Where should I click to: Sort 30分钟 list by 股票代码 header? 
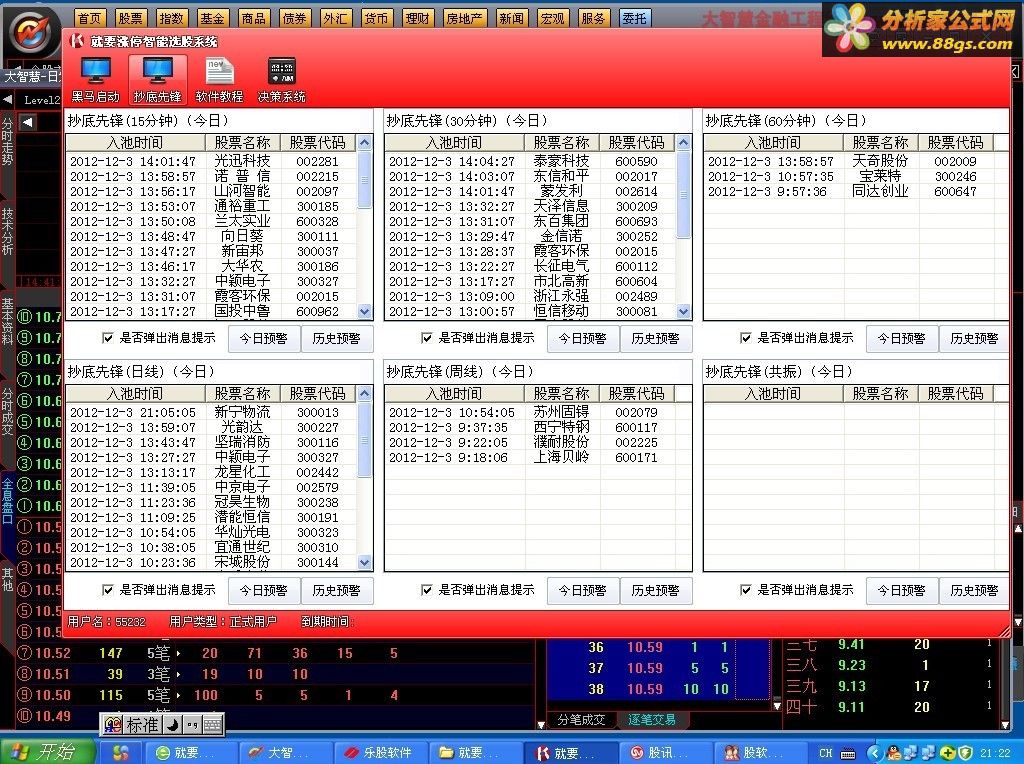point(636,142)
